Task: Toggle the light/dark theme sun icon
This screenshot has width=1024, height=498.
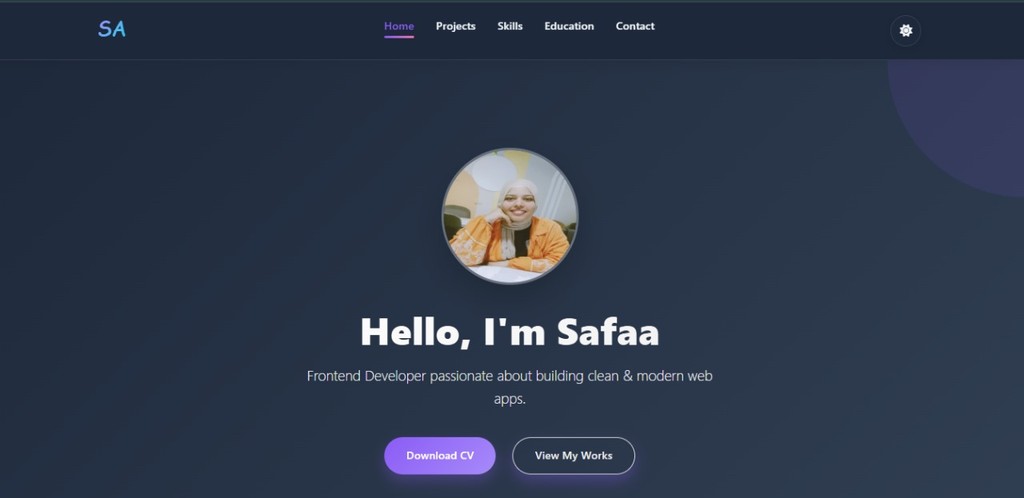Action: point(905,31)
